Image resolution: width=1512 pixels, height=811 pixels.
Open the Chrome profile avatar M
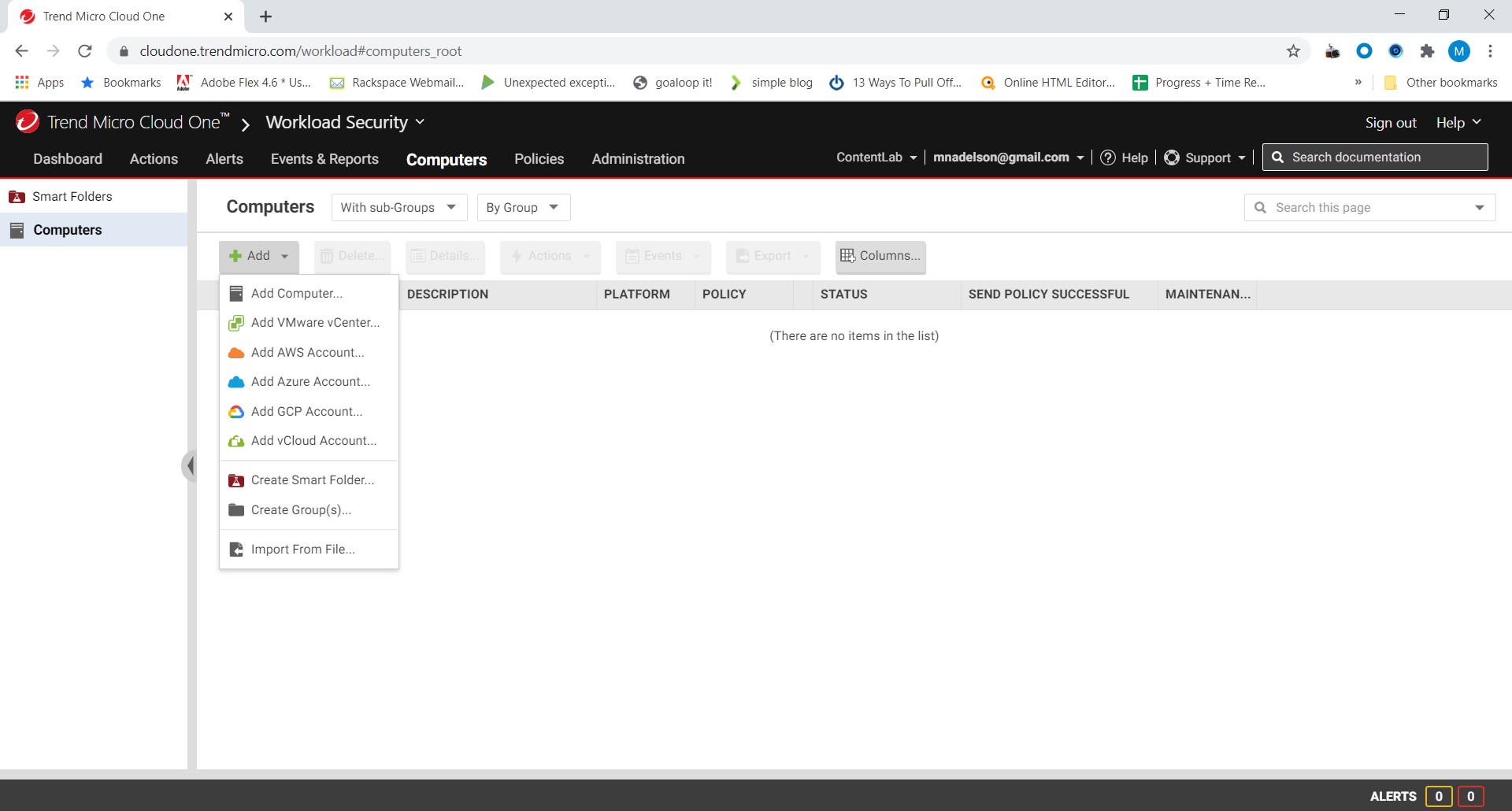point(1458,51)
